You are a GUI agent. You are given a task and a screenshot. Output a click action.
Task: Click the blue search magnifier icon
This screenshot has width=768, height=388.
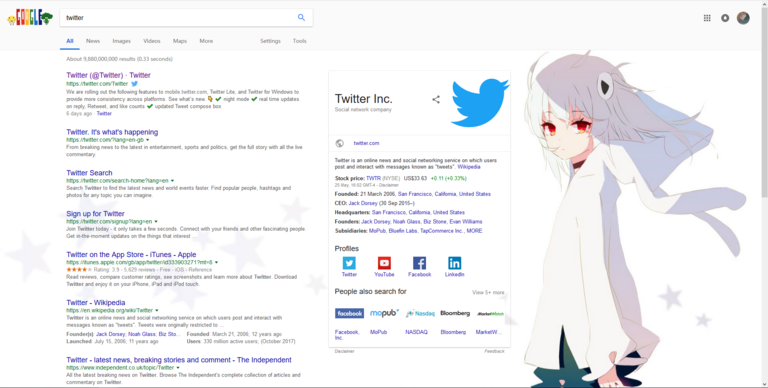pos(301,18)
